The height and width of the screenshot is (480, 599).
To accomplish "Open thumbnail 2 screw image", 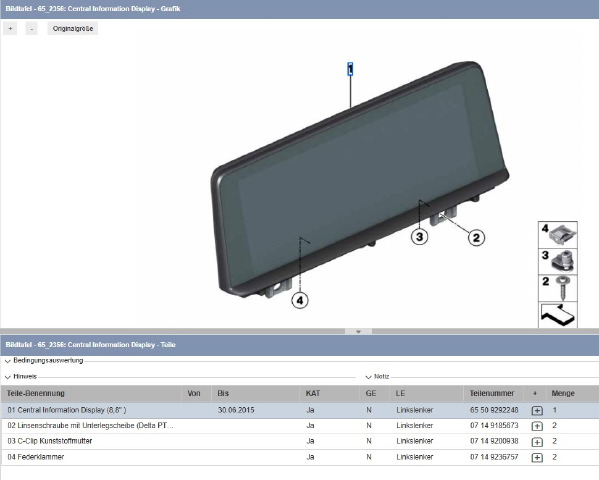I will click(558, 288).
